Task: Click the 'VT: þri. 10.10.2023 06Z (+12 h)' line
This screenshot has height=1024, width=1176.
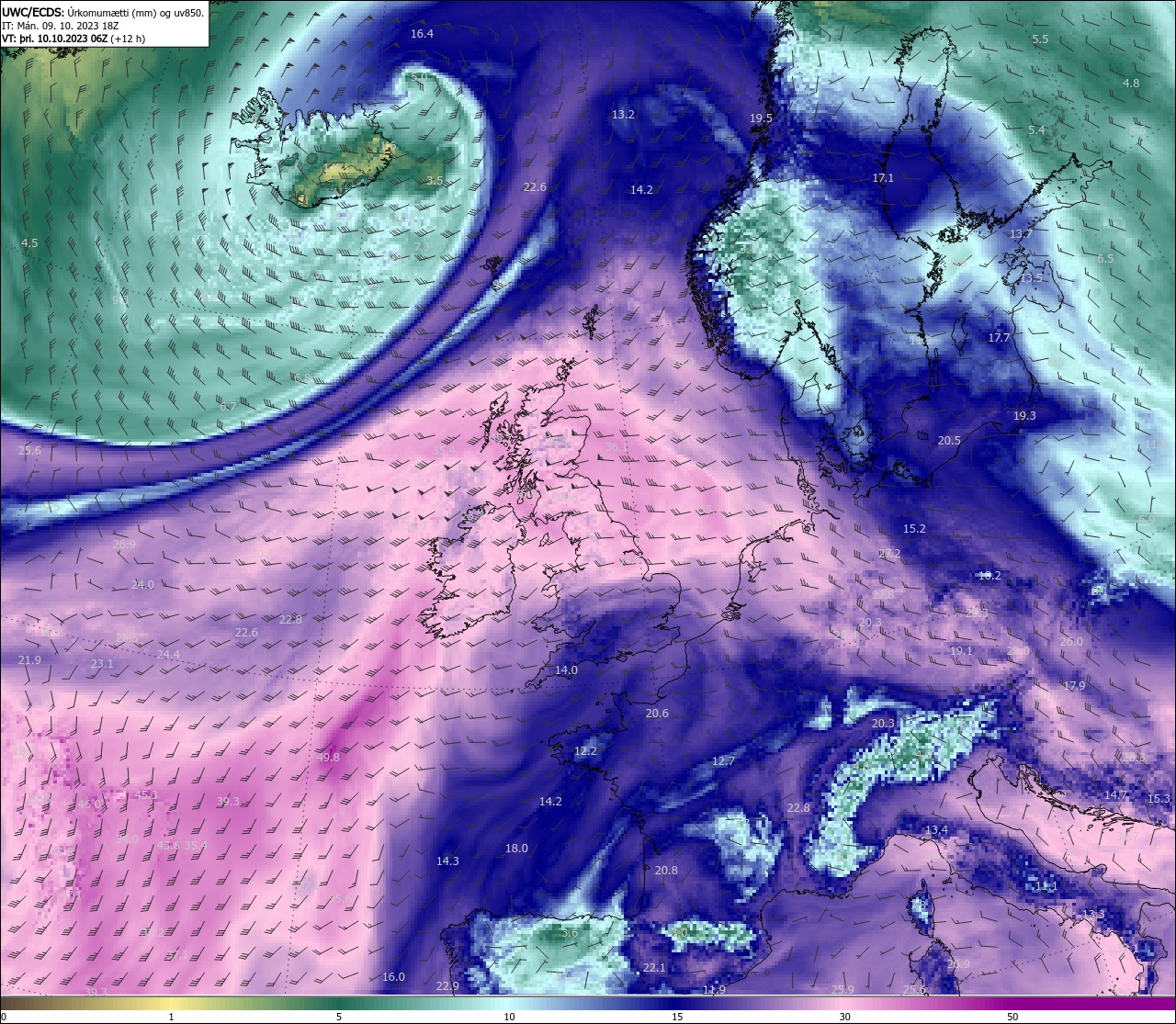Action: (73, 39)
